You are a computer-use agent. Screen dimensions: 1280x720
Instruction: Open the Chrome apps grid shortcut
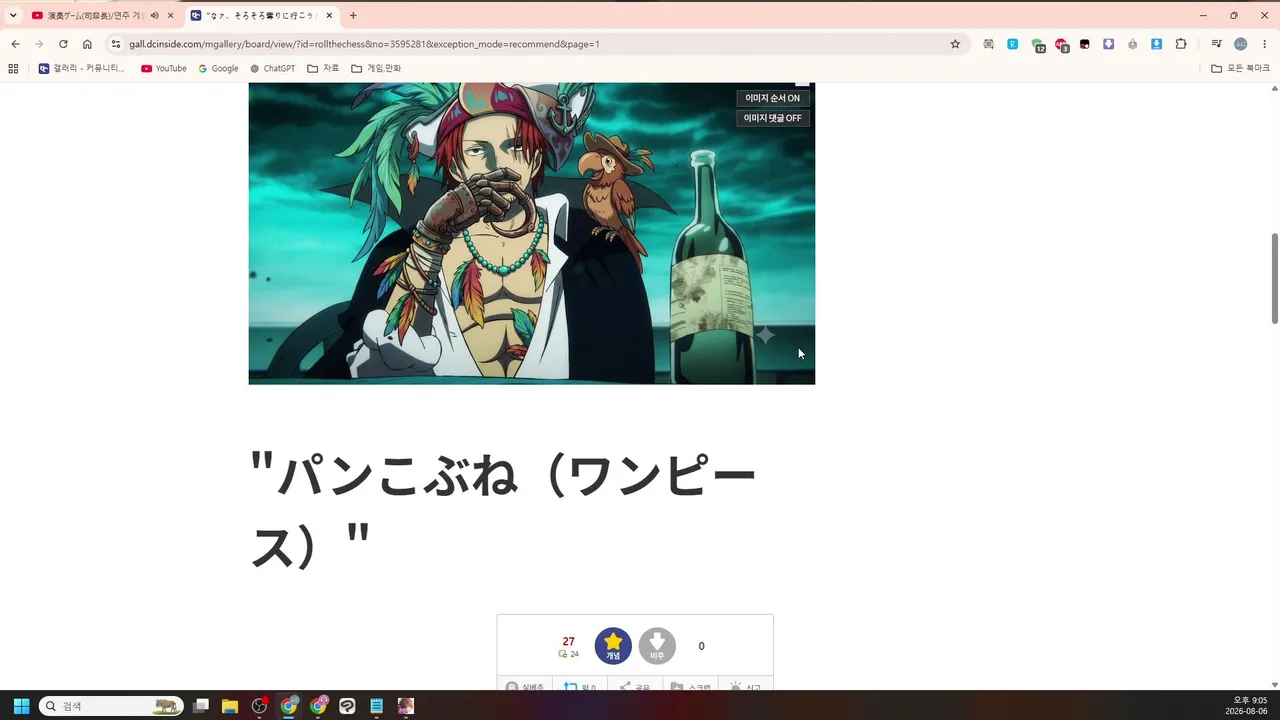[x=13, y=68]
